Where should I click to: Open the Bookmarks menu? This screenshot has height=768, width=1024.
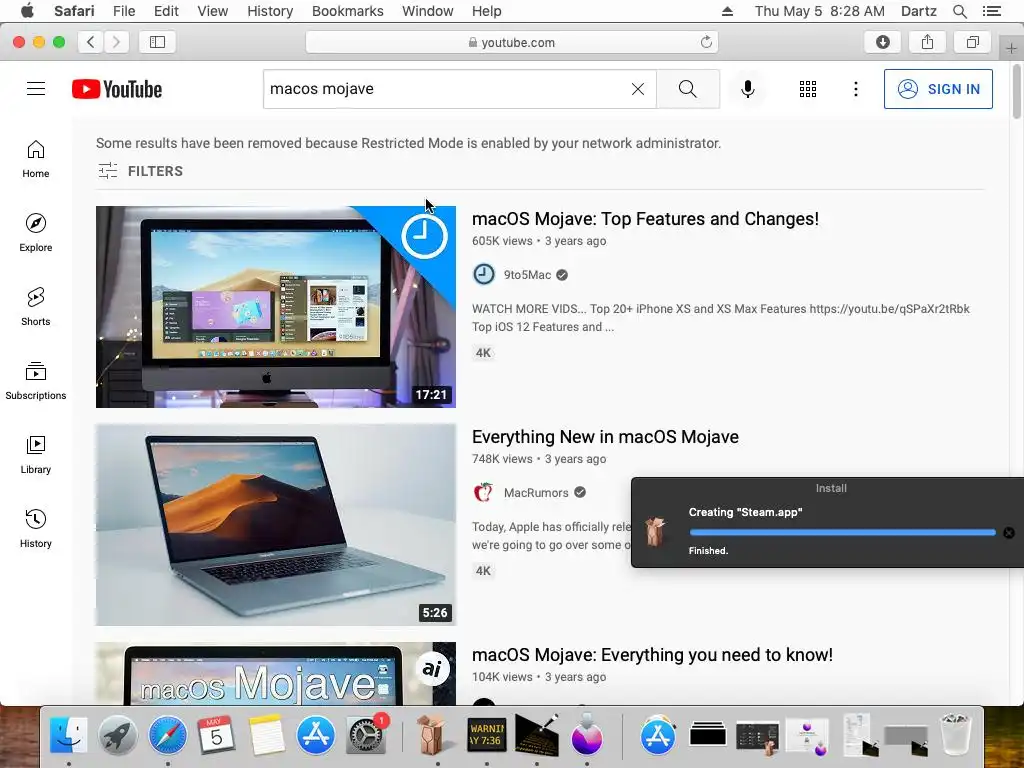[x=347, y=11]
